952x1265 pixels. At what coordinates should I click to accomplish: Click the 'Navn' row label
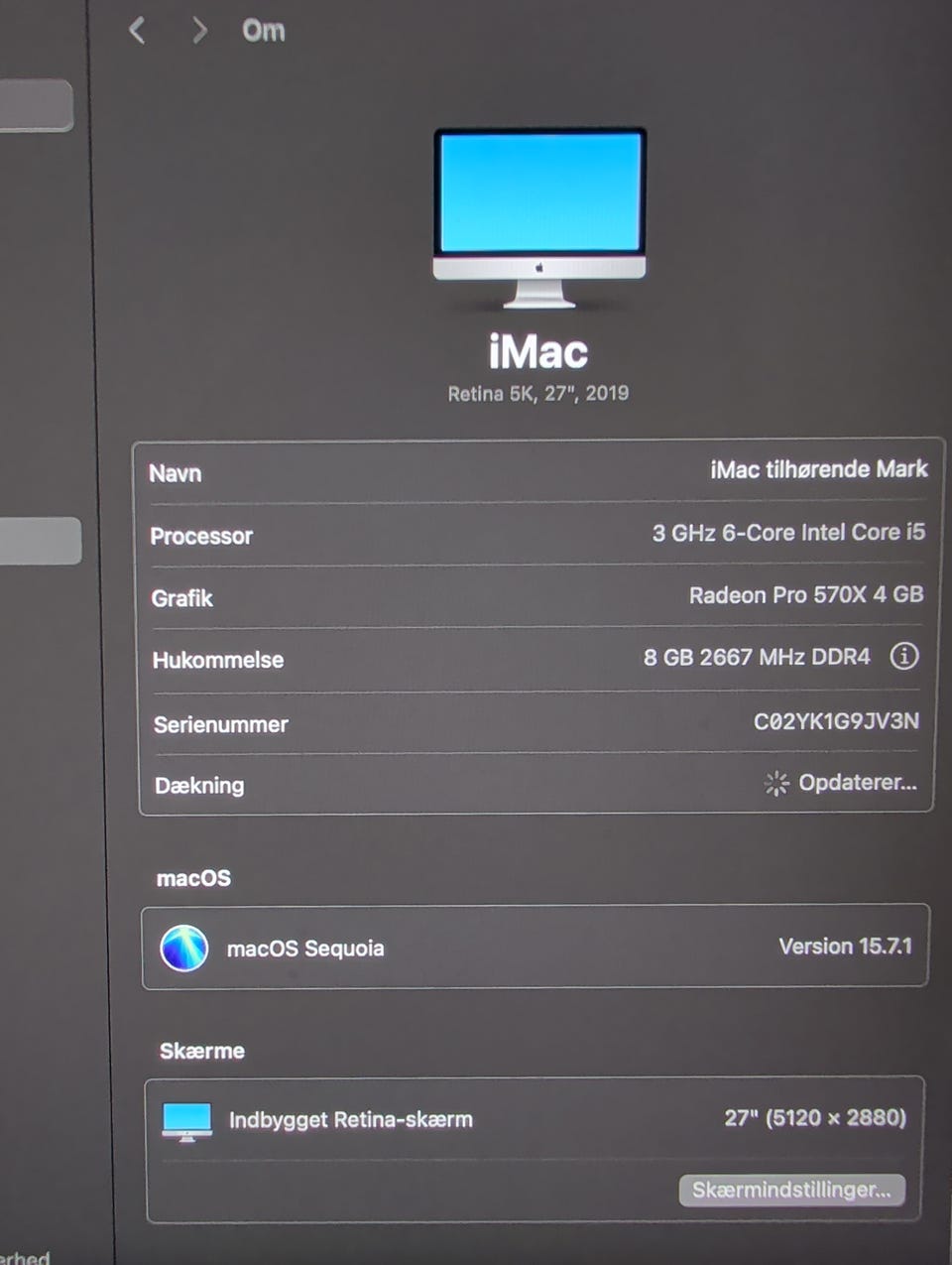176,473
